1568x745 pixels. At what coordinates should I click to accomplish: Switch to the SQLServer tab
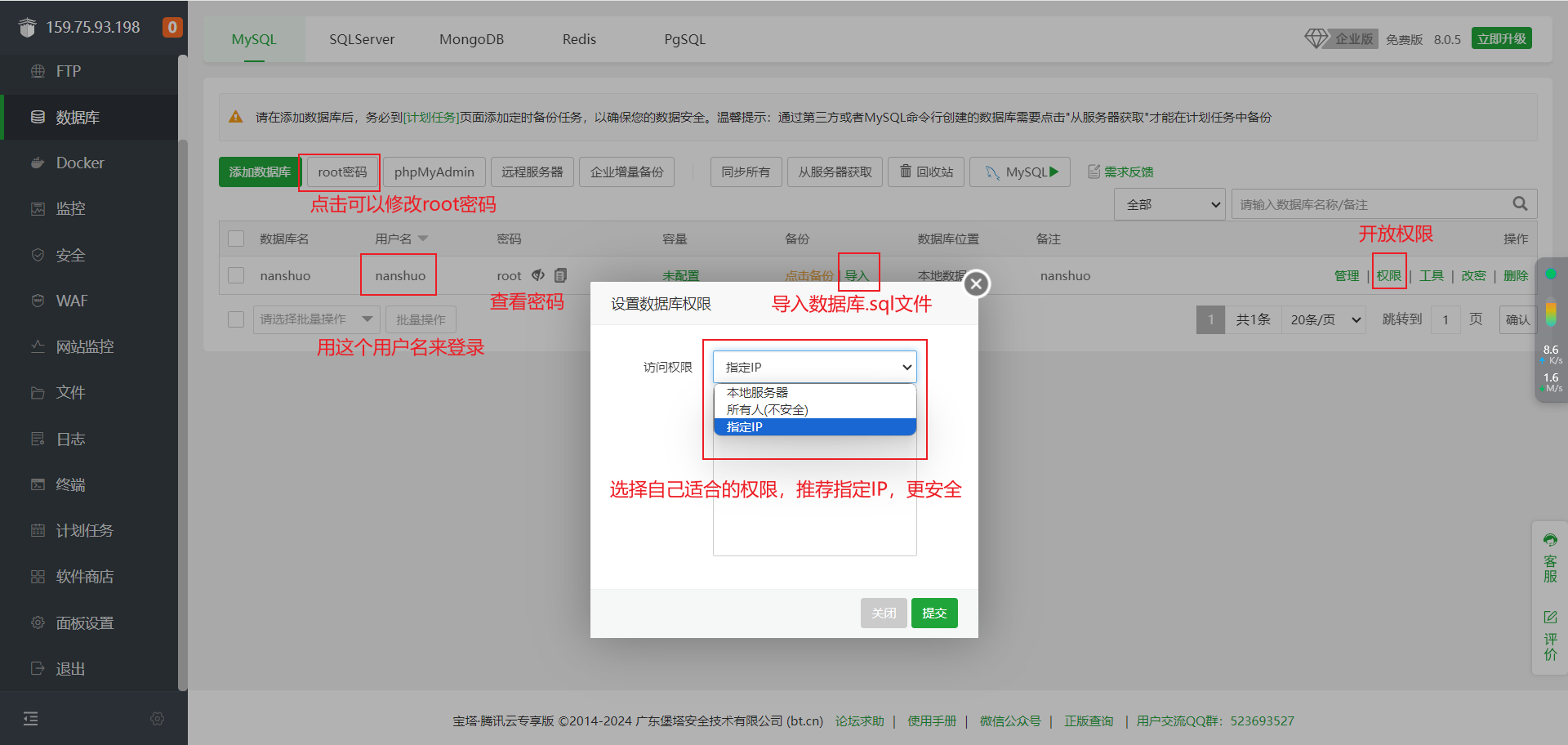tap(362, 39)
